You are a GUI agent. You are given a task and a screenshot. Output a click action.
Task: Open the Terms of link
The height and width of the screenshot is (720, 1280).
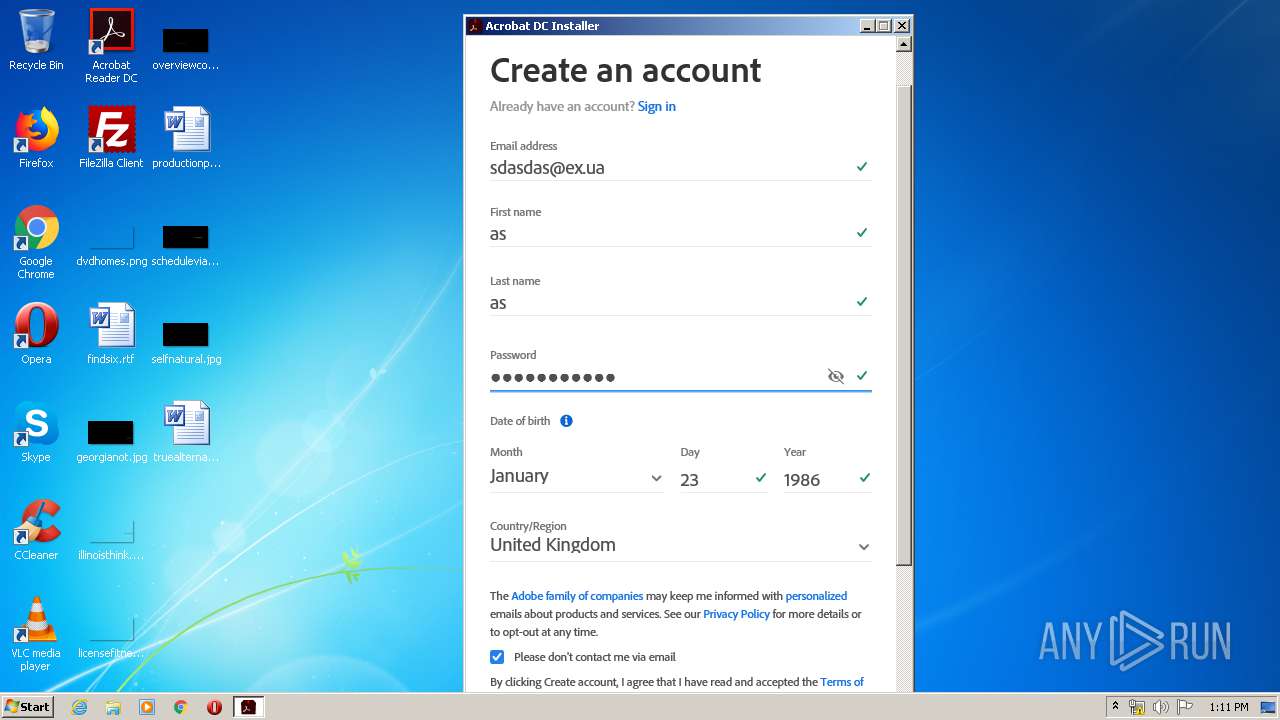842,682
